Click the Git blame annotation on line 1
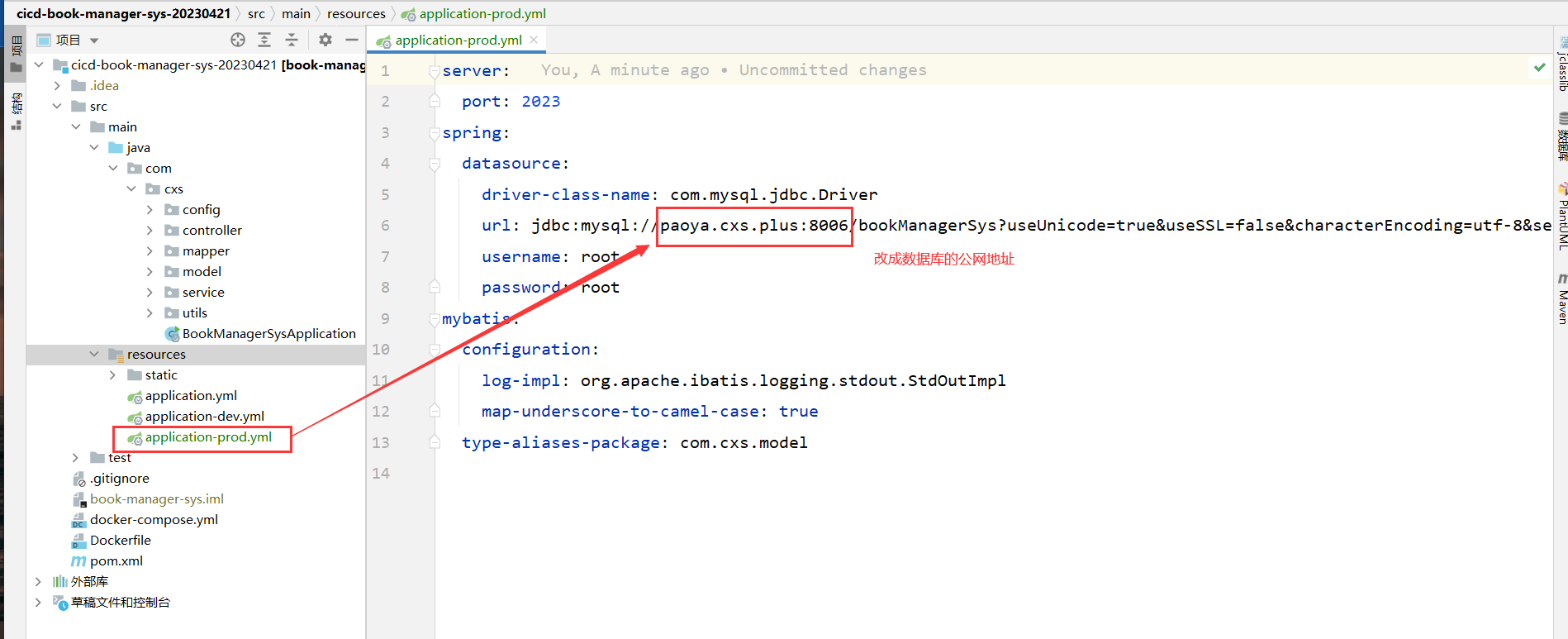 [x=734, y=70]
